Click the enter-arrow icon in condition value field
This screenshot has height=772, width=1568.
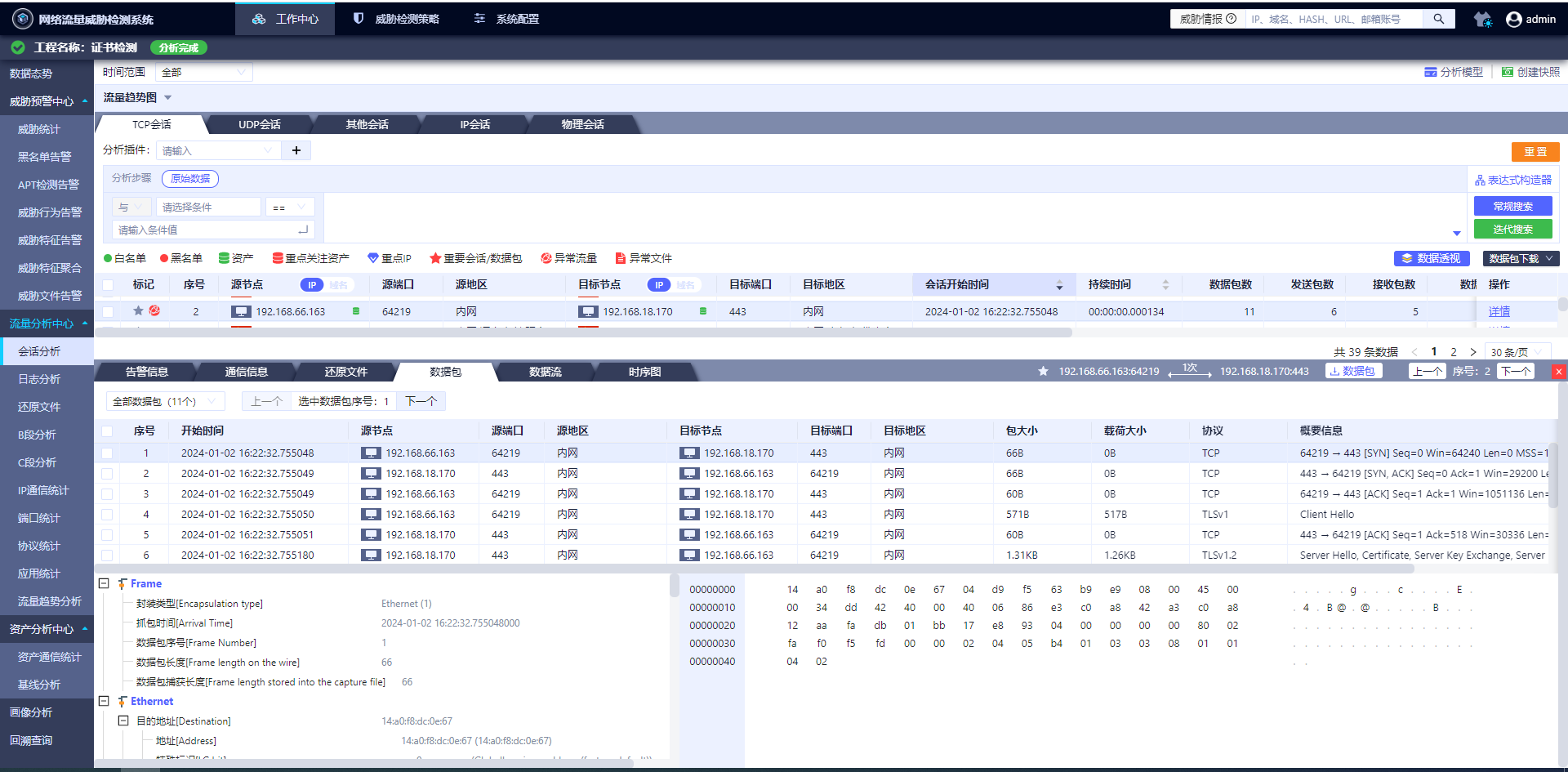click(x=303, y=230)
